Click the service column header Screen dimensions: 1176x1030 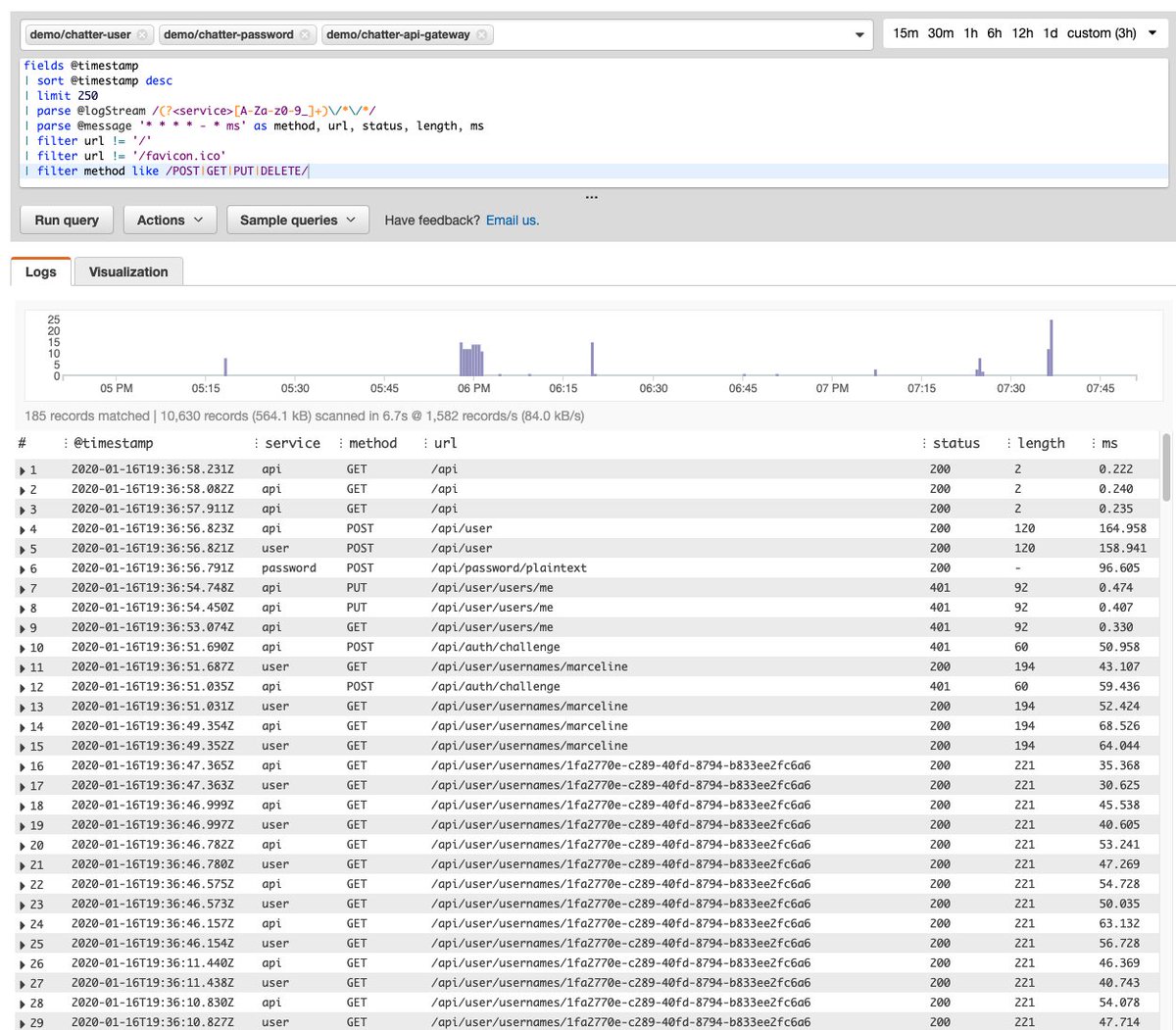[x=292, y=443]
